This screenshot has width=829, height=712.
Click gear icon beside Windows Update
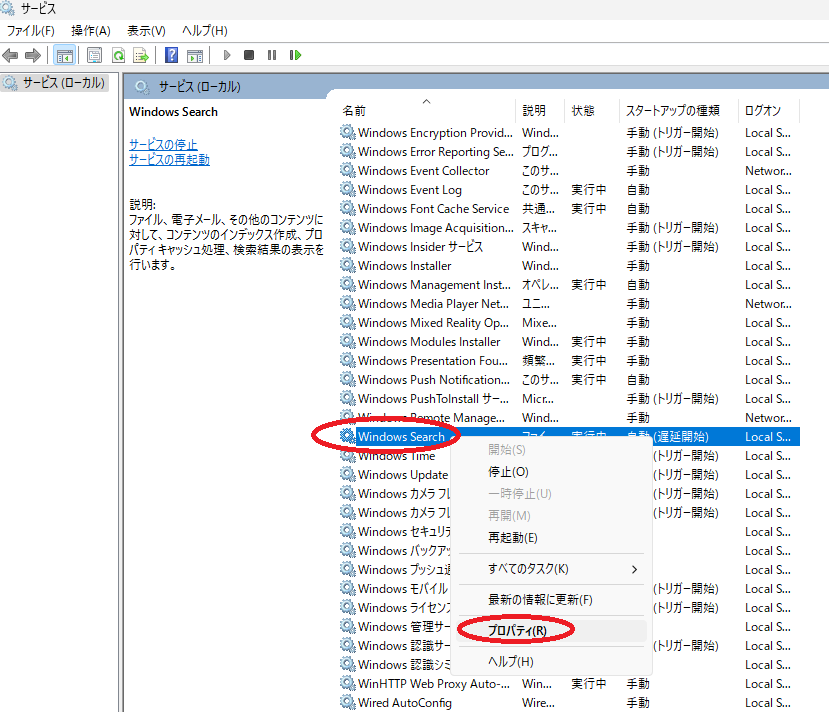click(347, 474)
